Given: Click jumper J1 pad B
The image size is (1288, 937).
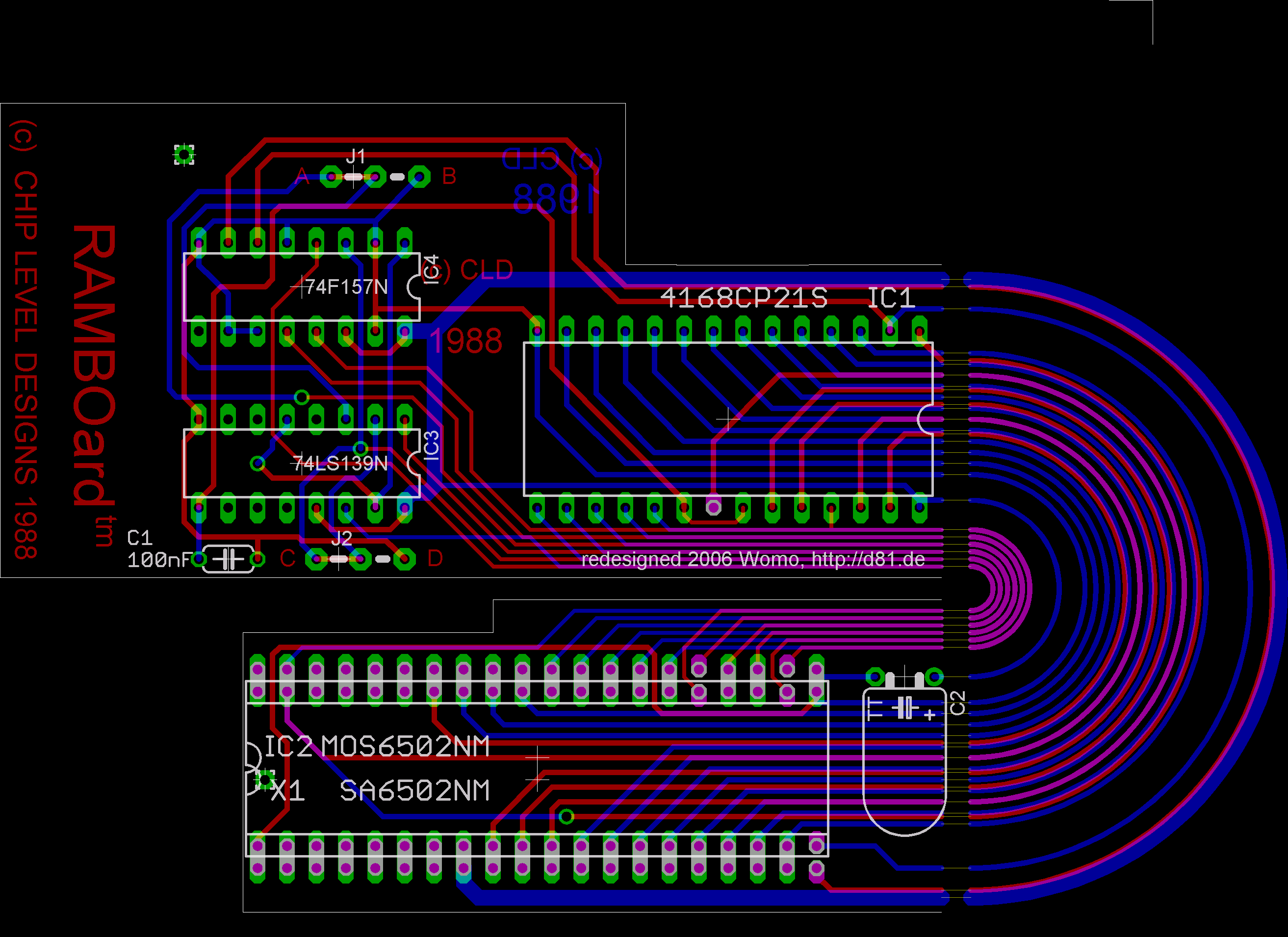Looking at the screenshot, I should pos(419,177).
